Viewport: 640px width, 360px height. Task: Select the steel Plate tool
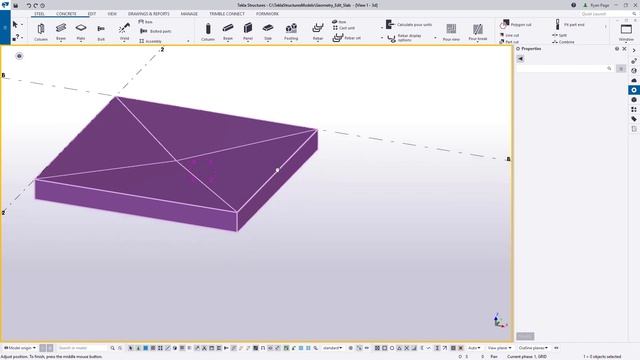coord(81,32)
